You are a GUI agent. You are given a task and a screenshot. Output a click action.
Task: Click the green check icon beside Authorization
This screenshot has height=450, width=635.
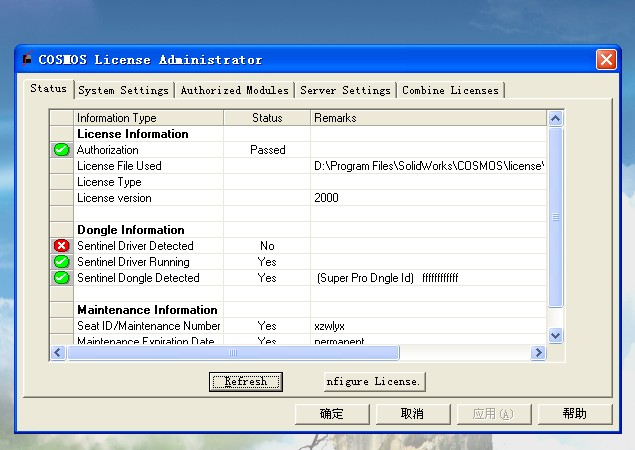(x=61, y=150)
